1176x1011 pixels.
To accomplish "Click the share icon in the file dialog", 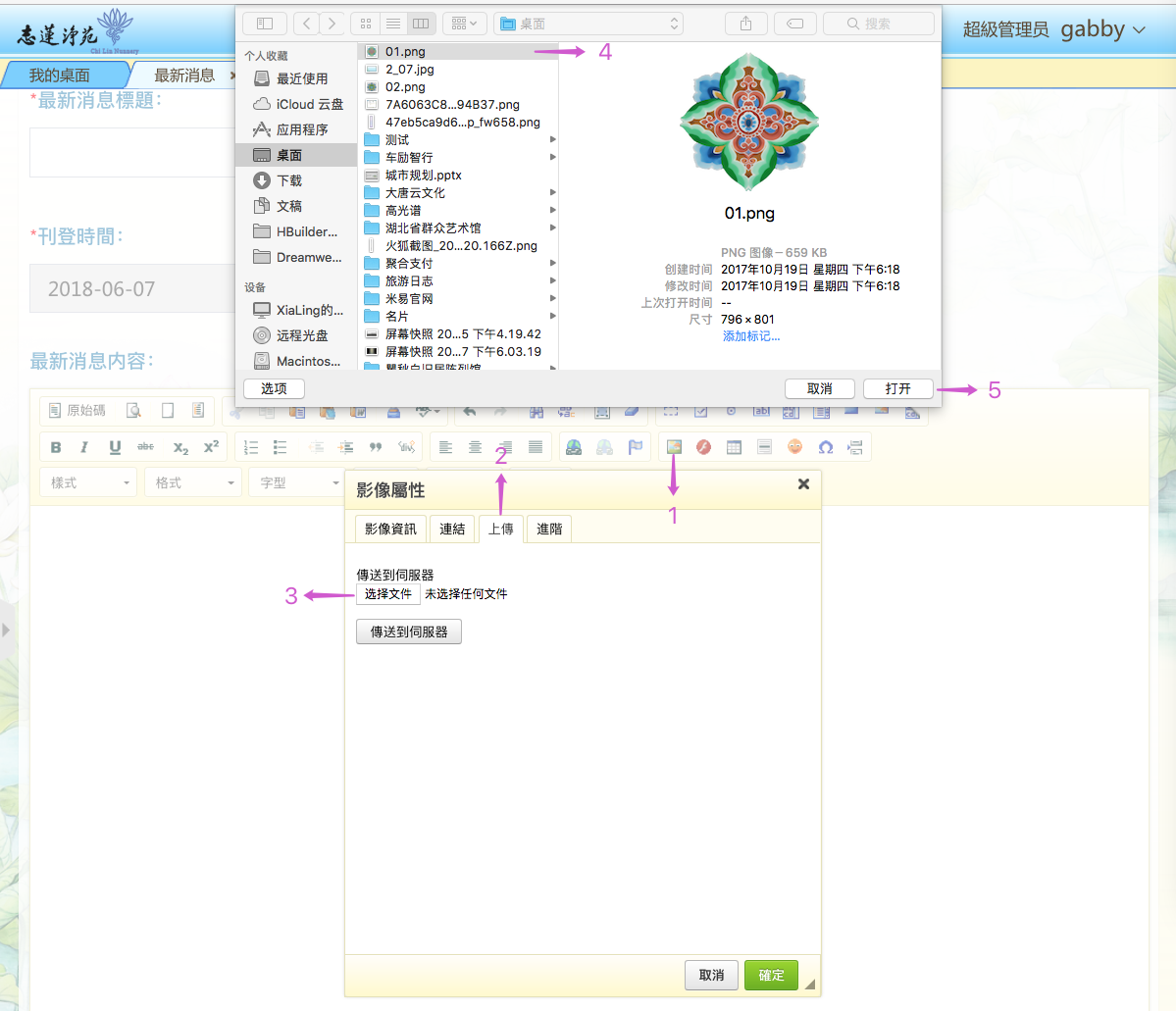I will click(746, 24).
